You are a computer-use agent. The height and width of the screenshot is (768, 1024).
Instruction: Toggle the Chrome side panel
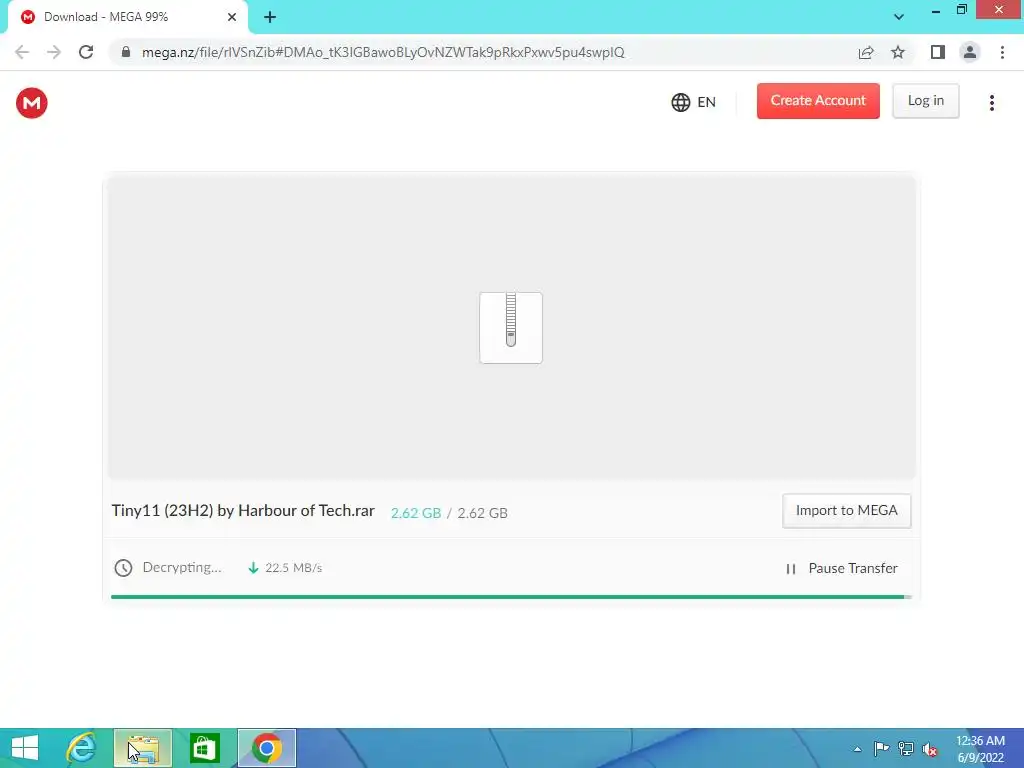[938, 52]
